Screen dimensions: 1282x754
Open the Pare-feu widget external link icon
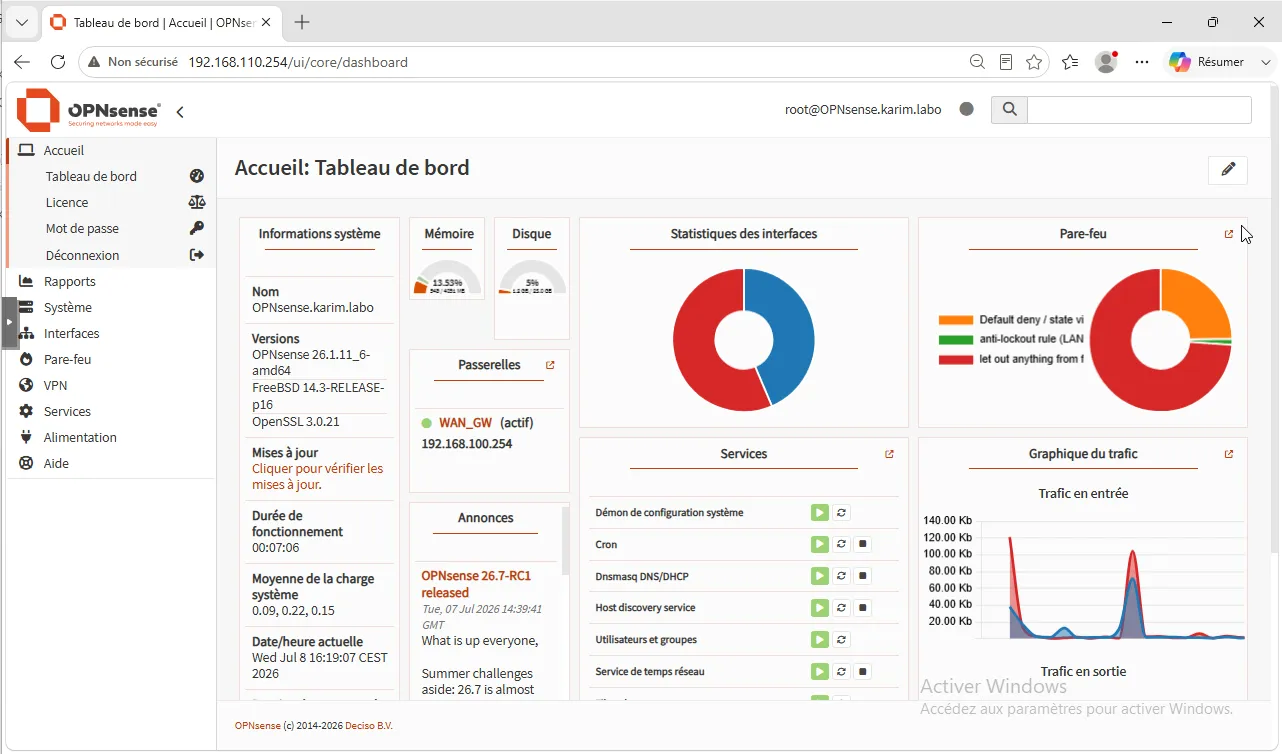coord(1229,234)
